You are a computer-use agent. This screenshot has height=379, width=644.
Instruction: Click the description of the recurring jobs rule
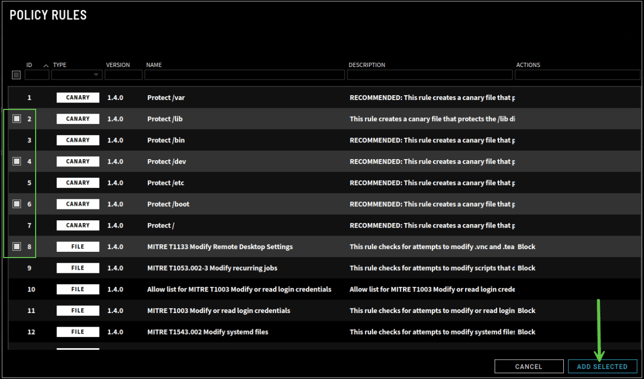point(432,268)
